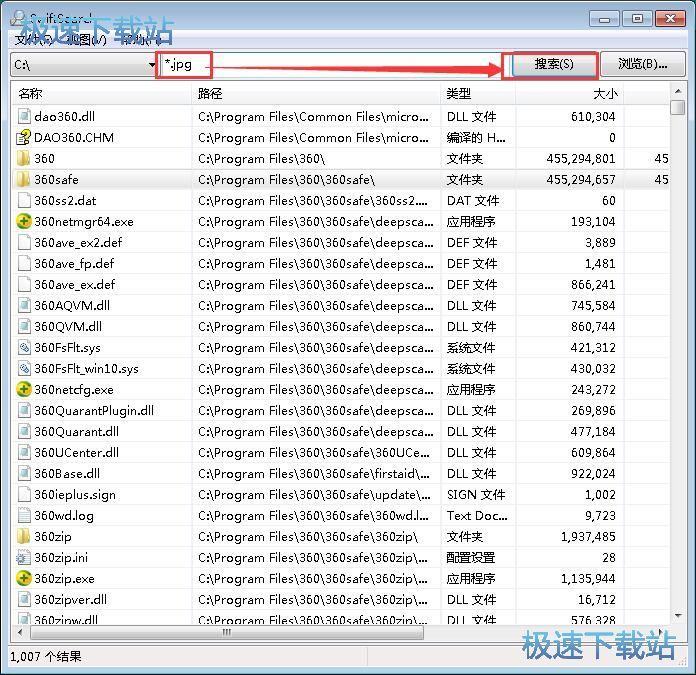Click the 搜索(S) search button
Screen dimensions: 696x675
pos(554,64)
